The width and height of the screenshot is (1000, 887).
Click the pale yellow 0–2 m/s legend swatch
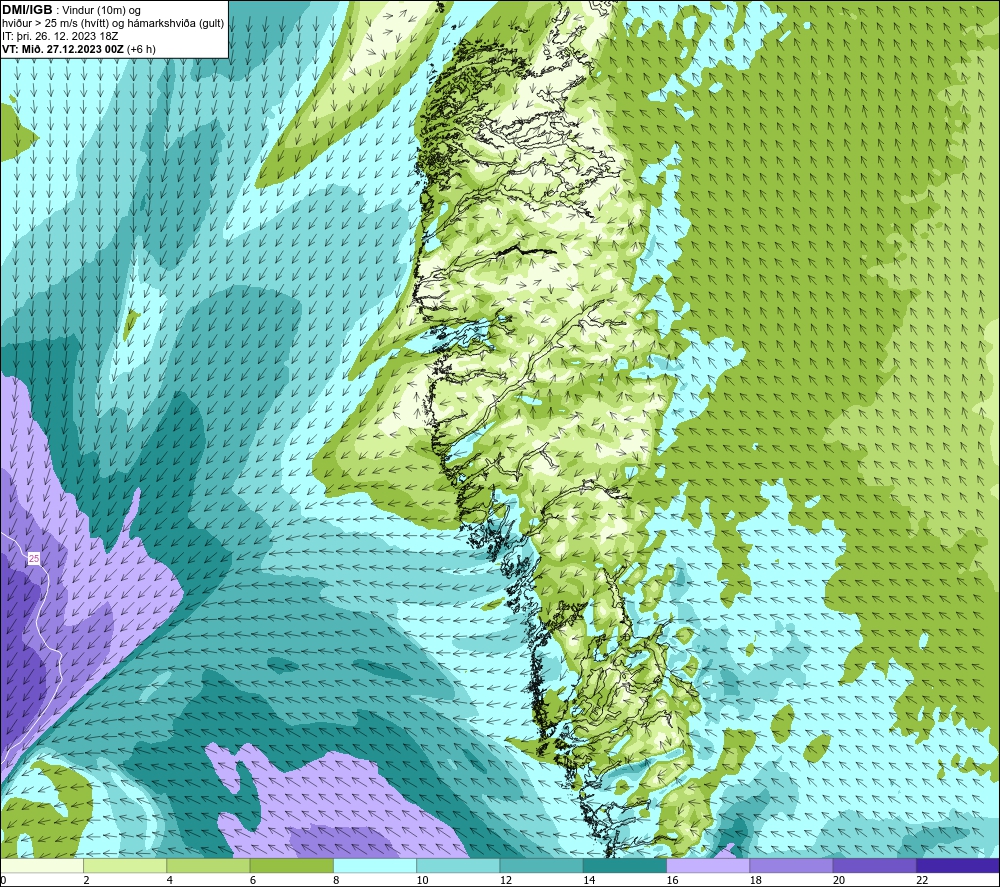click(x=42, y=865)
